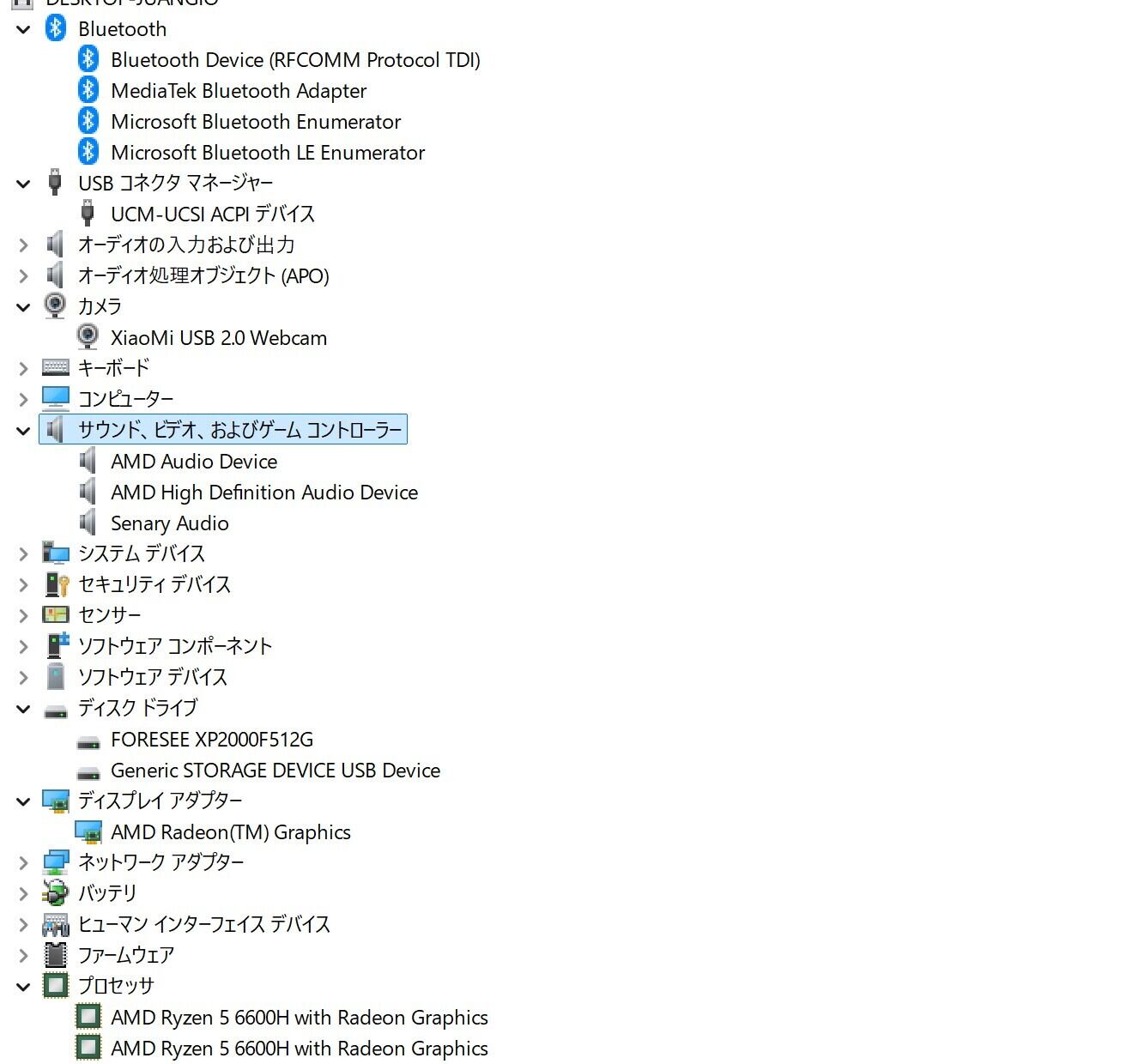The height and width of the screenshot is (1064, 1126).
Task: Select the UCM-UCSI ACPI デバイス icon
Action: click(x=88, y=214)
